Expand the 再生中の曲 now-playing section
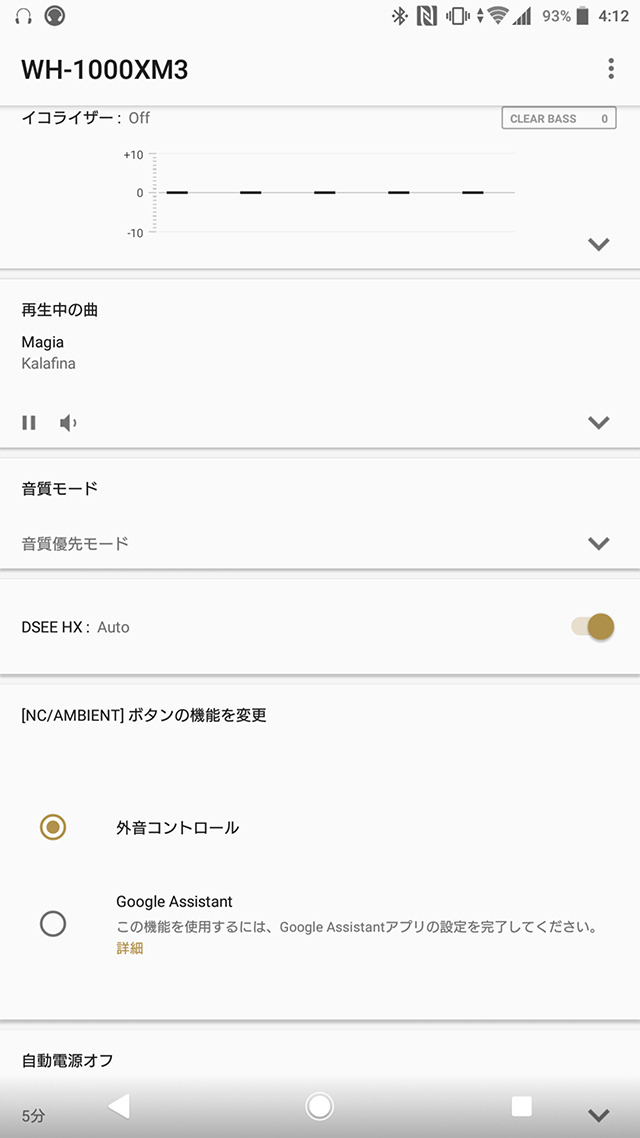The height and width of the screenshot is (1138, 640). tap(598, 422)
